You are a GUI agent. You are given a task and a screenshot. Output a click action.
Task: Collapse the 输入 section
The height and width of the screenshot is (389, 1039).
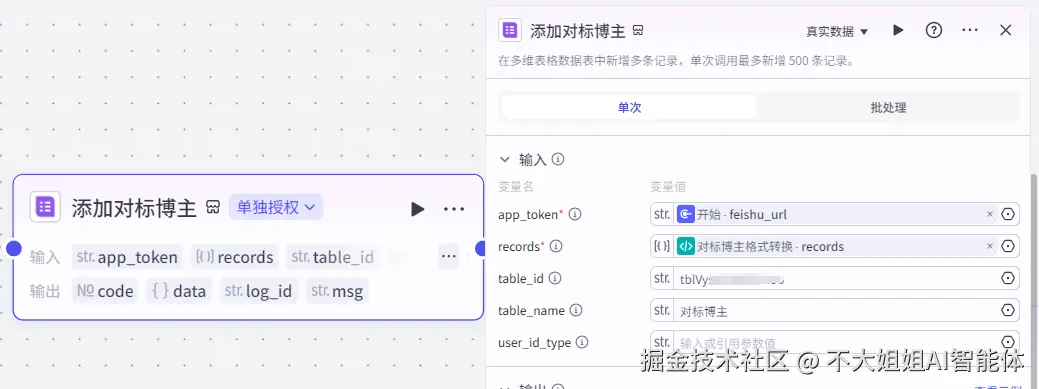[x=505, y=160]
